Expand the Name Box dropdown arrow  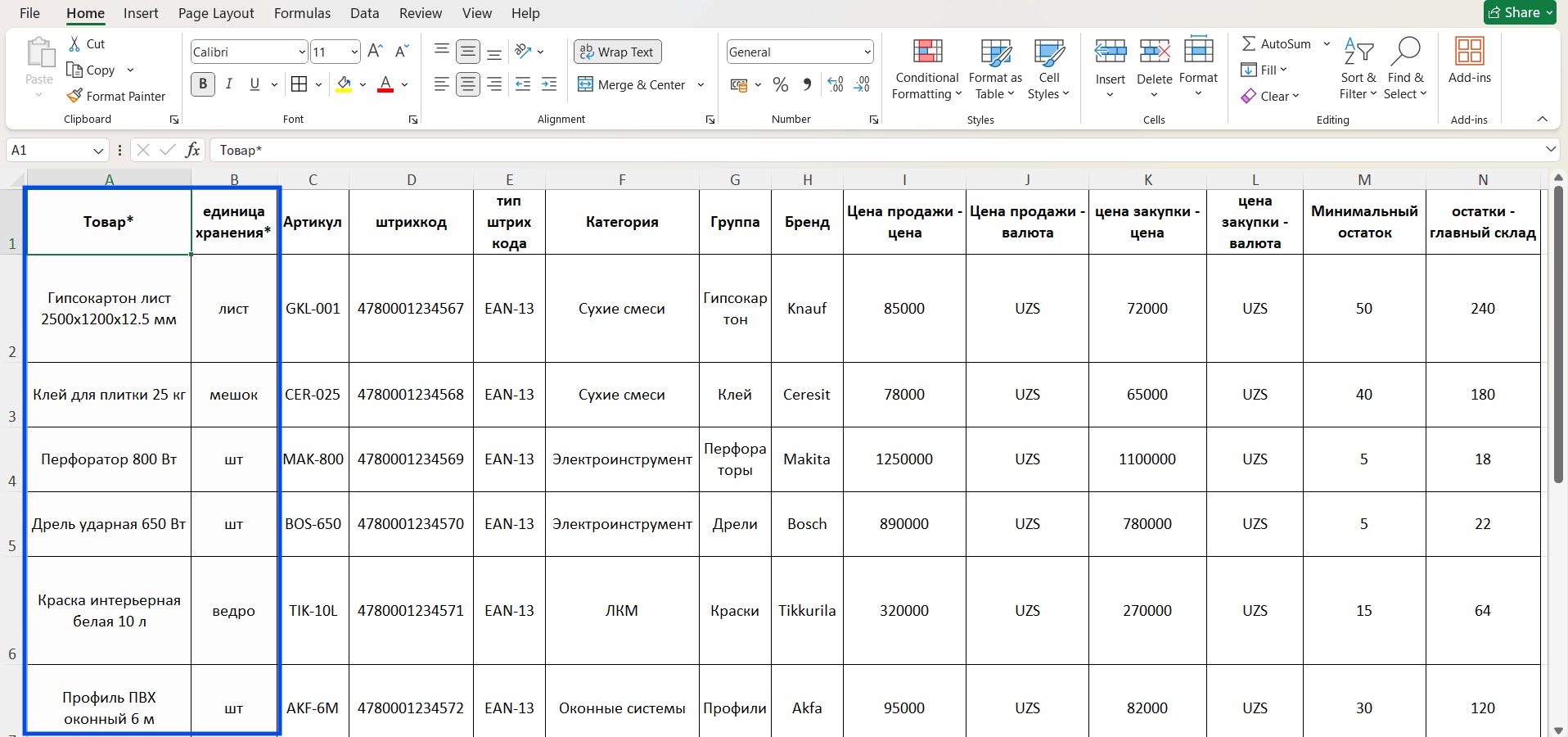coord(98,151)
